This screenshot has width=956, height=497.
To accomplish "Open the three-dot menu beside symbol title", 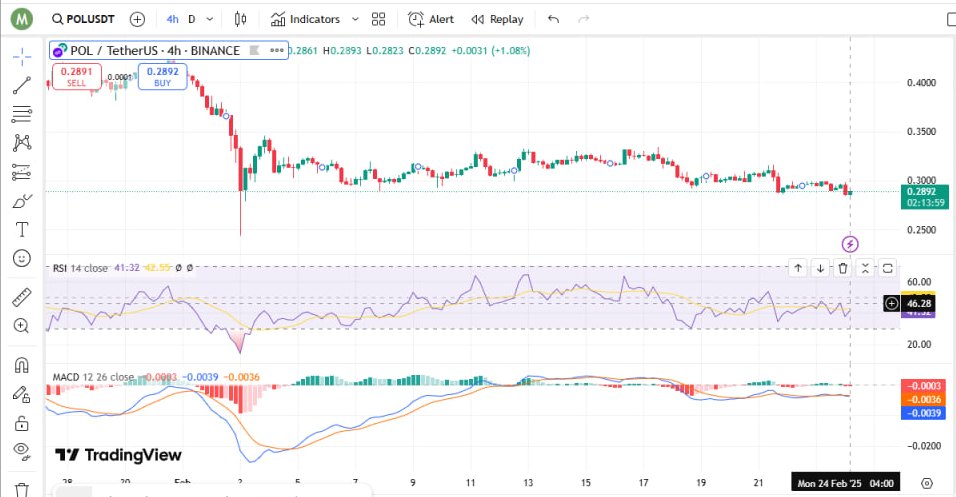I will pyautogui.click(x=277, y=51).
